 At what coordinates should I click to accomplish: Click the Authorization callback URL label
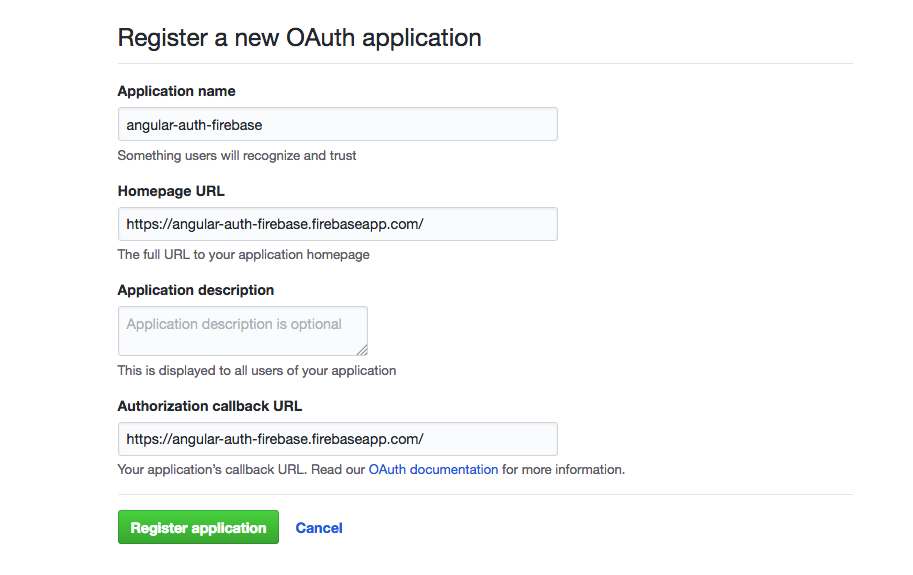pyautogui.click(x=210, y=406)
